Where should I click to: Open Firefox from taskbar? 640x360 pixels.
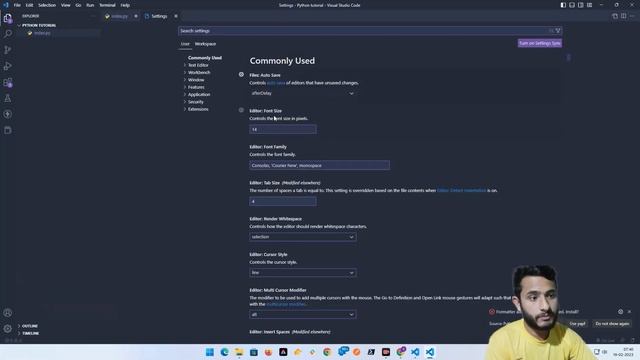click(268, 352)
